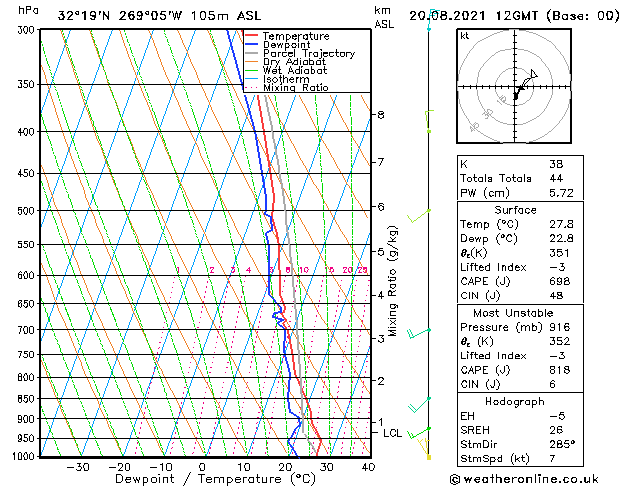This screenshot has height=486, width=629.
Task: Select the red Temperature legend line
Action: pos(251,36)
